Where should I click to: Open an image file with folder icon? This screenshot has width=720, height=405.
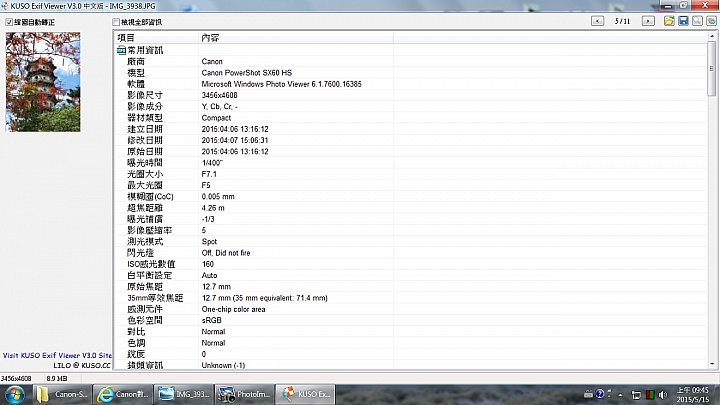pos(669,21)
